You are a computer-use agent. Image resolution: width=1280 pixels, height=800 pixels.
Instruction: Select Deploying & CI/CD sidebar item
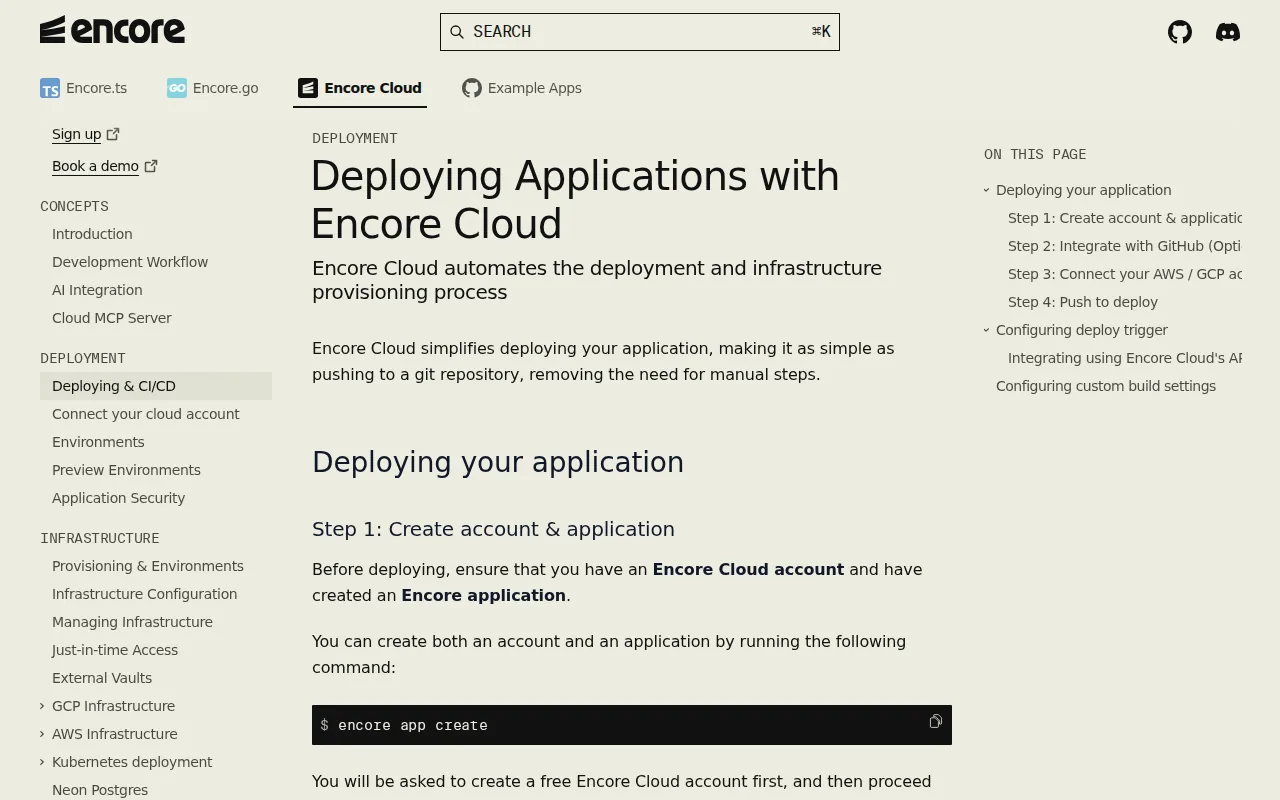coord(156,386)
